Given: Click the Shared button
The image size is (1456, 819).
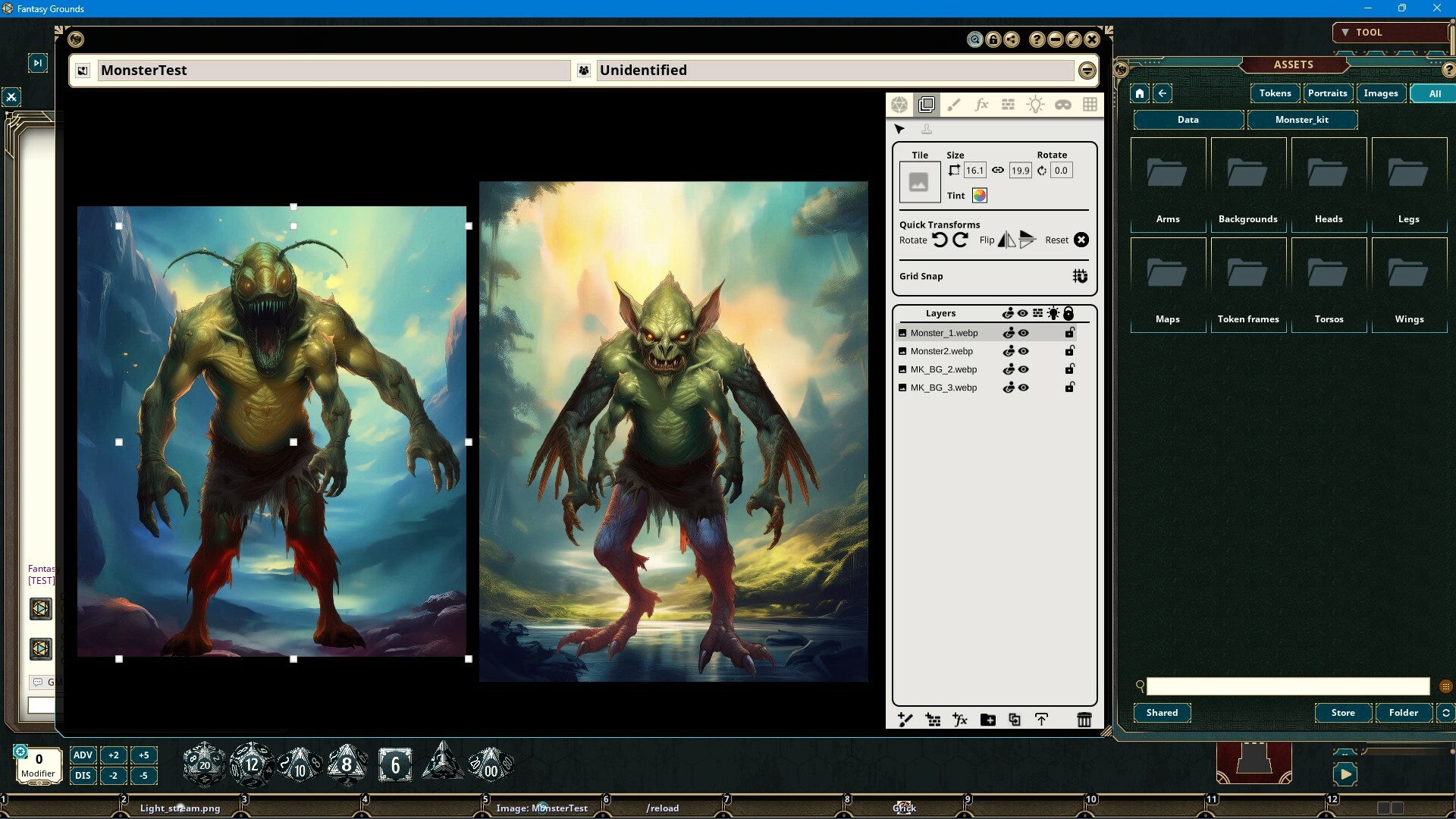Looking at the screenshot, I should click(1161, 713).
